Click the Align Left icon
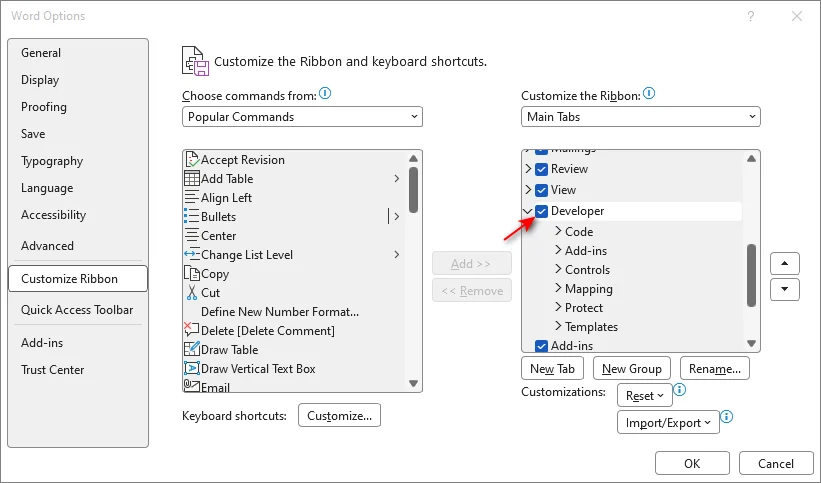 [x=192, y=197]
